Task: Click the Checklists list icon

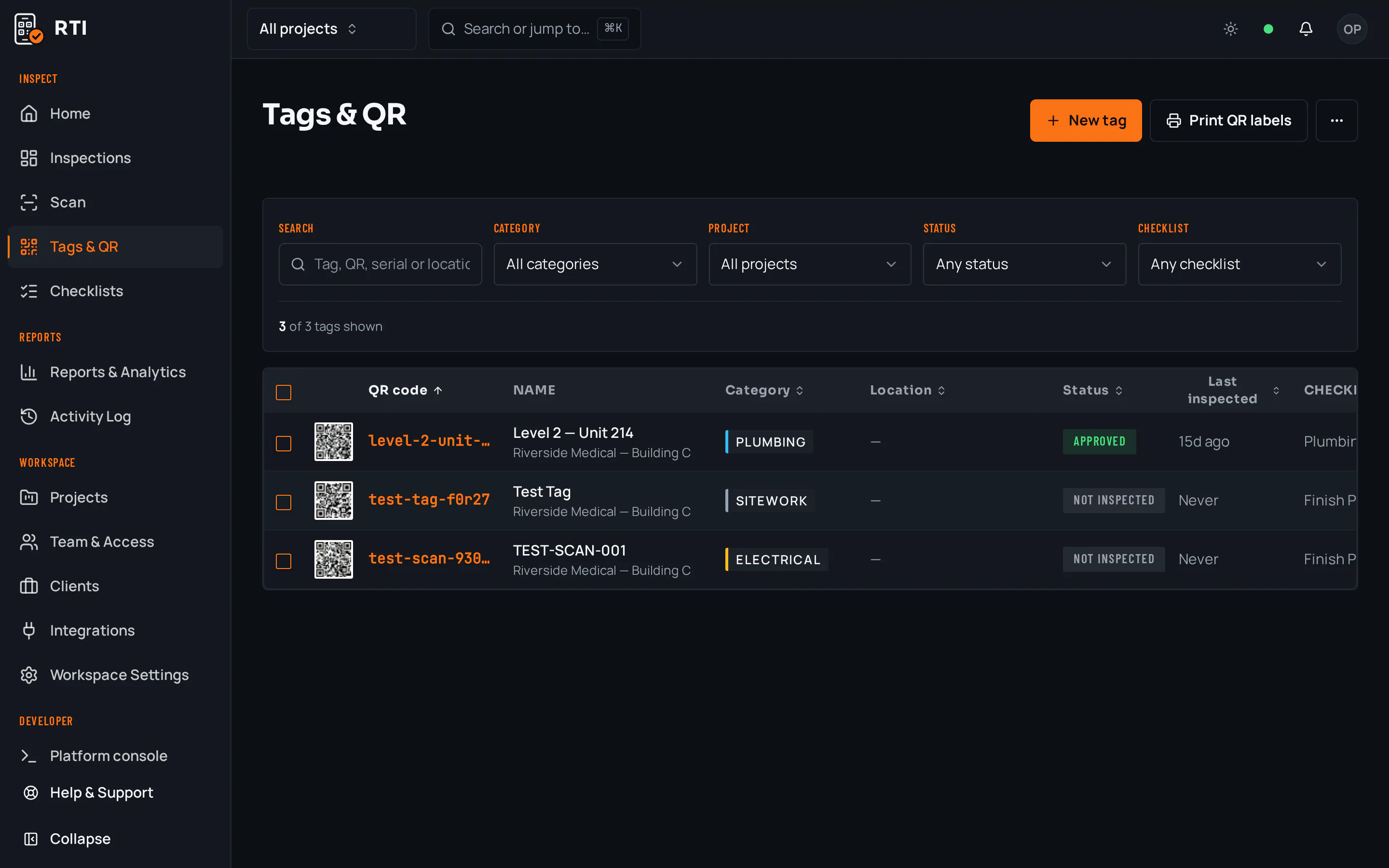Action: 29,291
